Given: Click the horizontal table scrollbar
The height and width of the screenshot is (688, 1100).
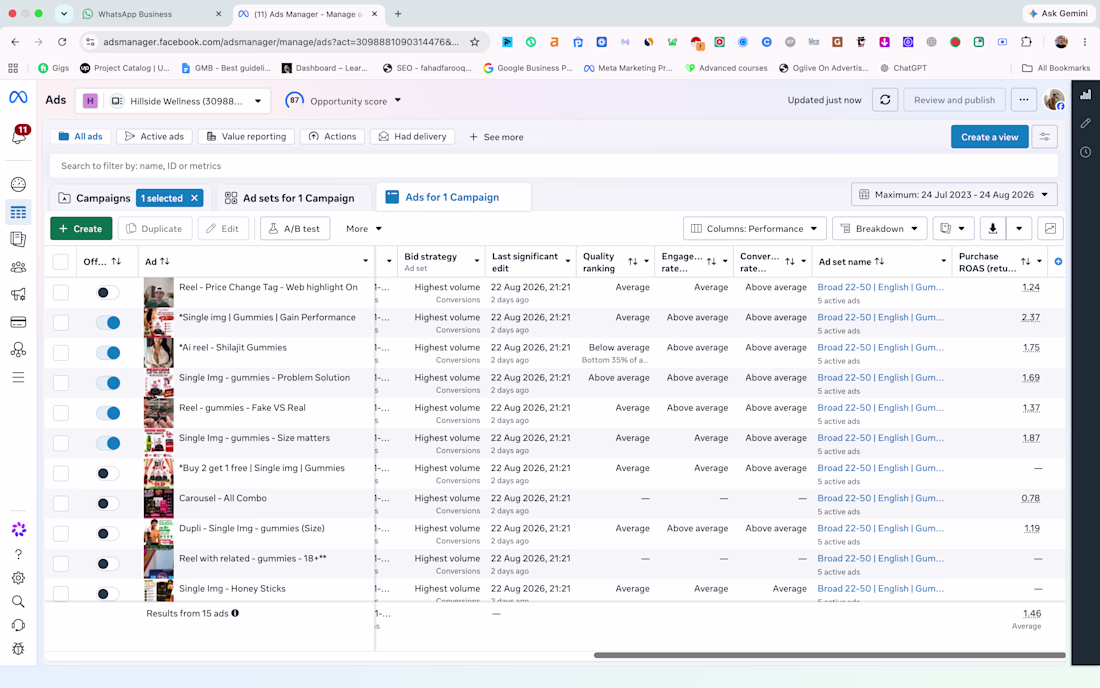Looking at the screenshot, I should pos(829,655).
